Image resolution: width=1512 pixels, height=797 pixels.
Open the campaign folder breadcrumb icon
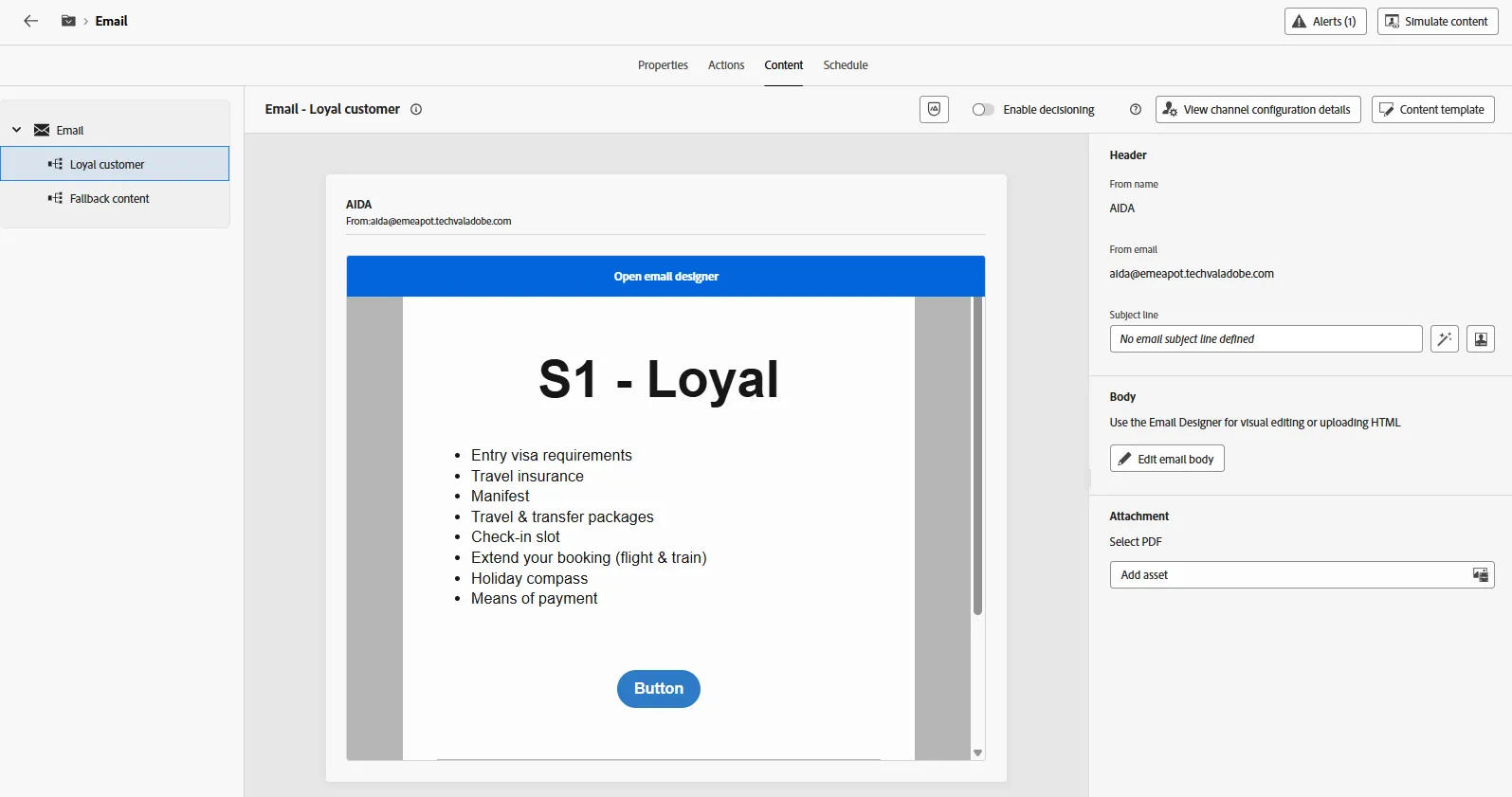pos(68,21)
